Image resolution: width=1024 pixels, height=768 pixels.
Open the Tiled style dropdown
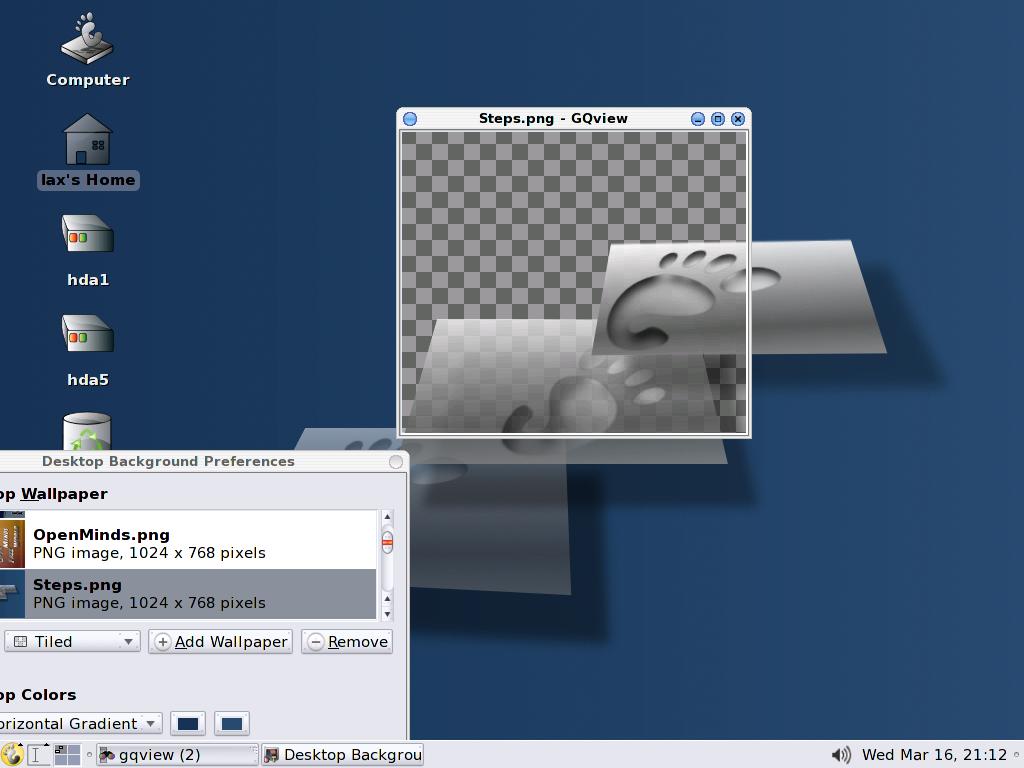coord(72,642)
